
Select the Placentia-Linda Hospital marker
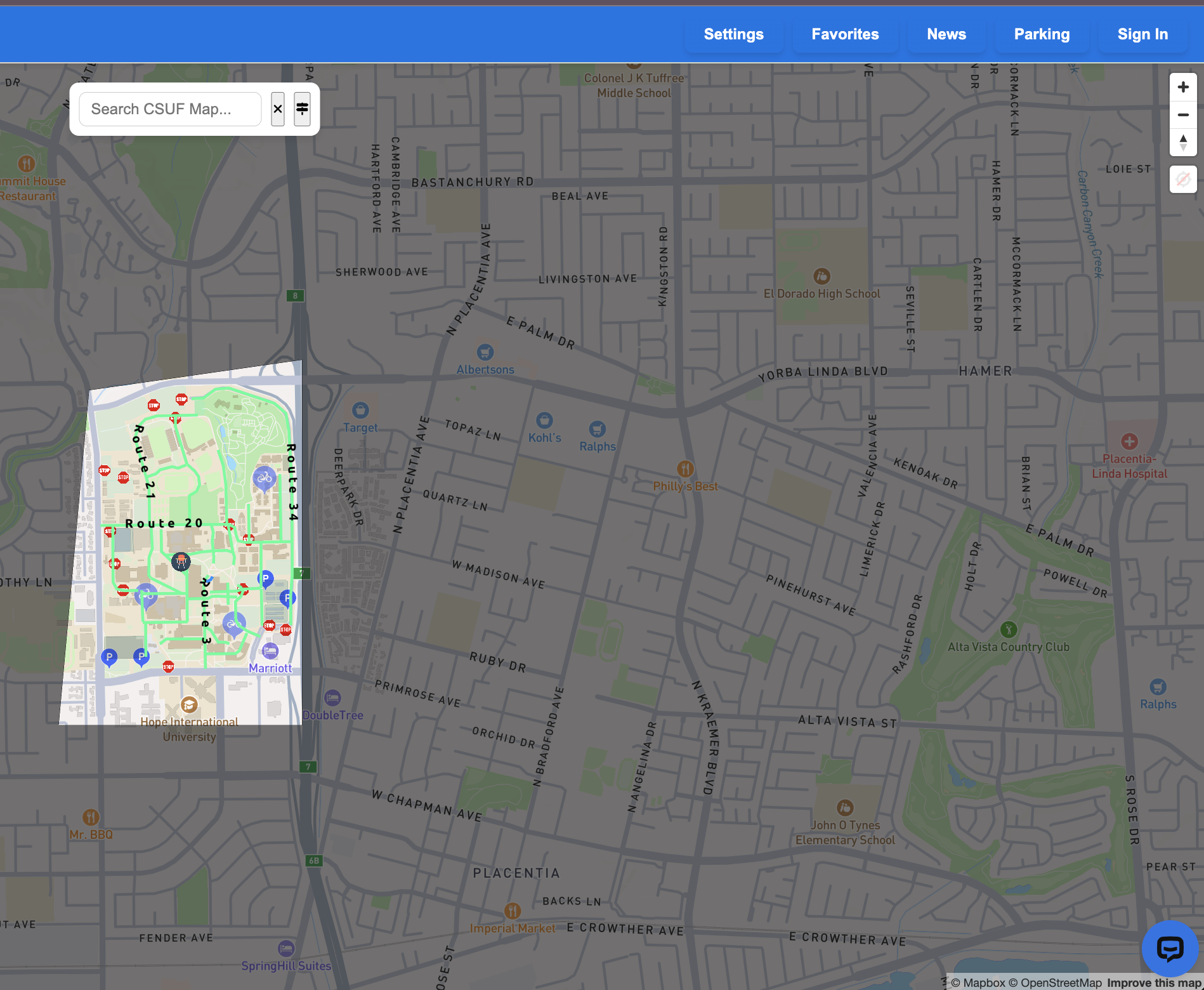(x=1129, y=442)
